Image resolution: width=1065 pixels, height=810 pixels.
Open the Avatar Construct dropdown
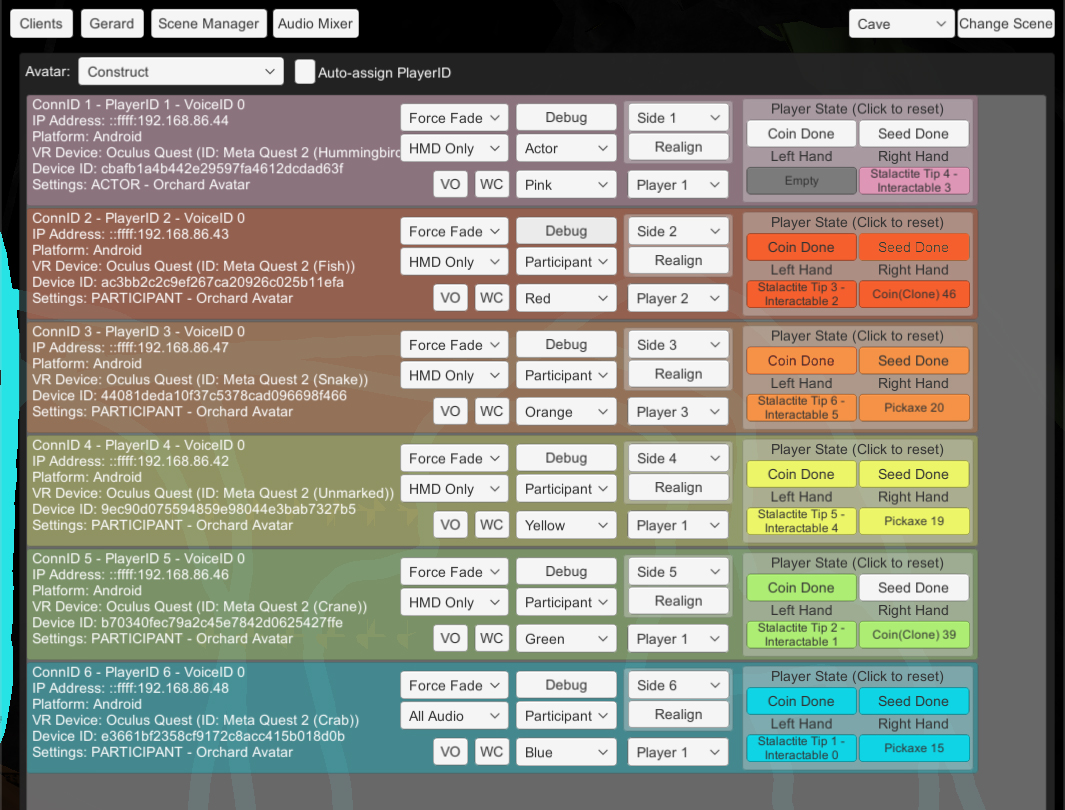pyautogui.click(x=181, y=71)
